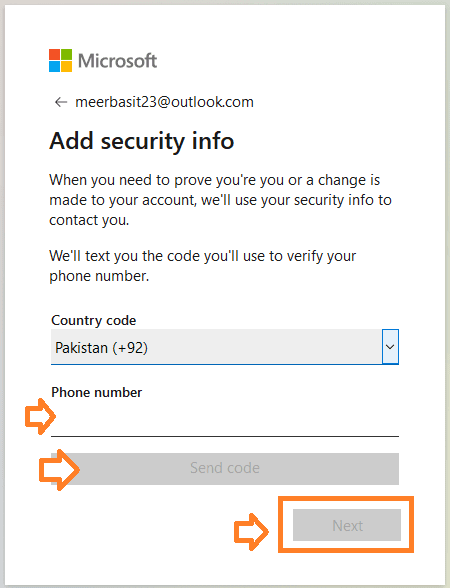Click the Send code button
This screenshot has height=588, width=450.
tap(225, 468)
